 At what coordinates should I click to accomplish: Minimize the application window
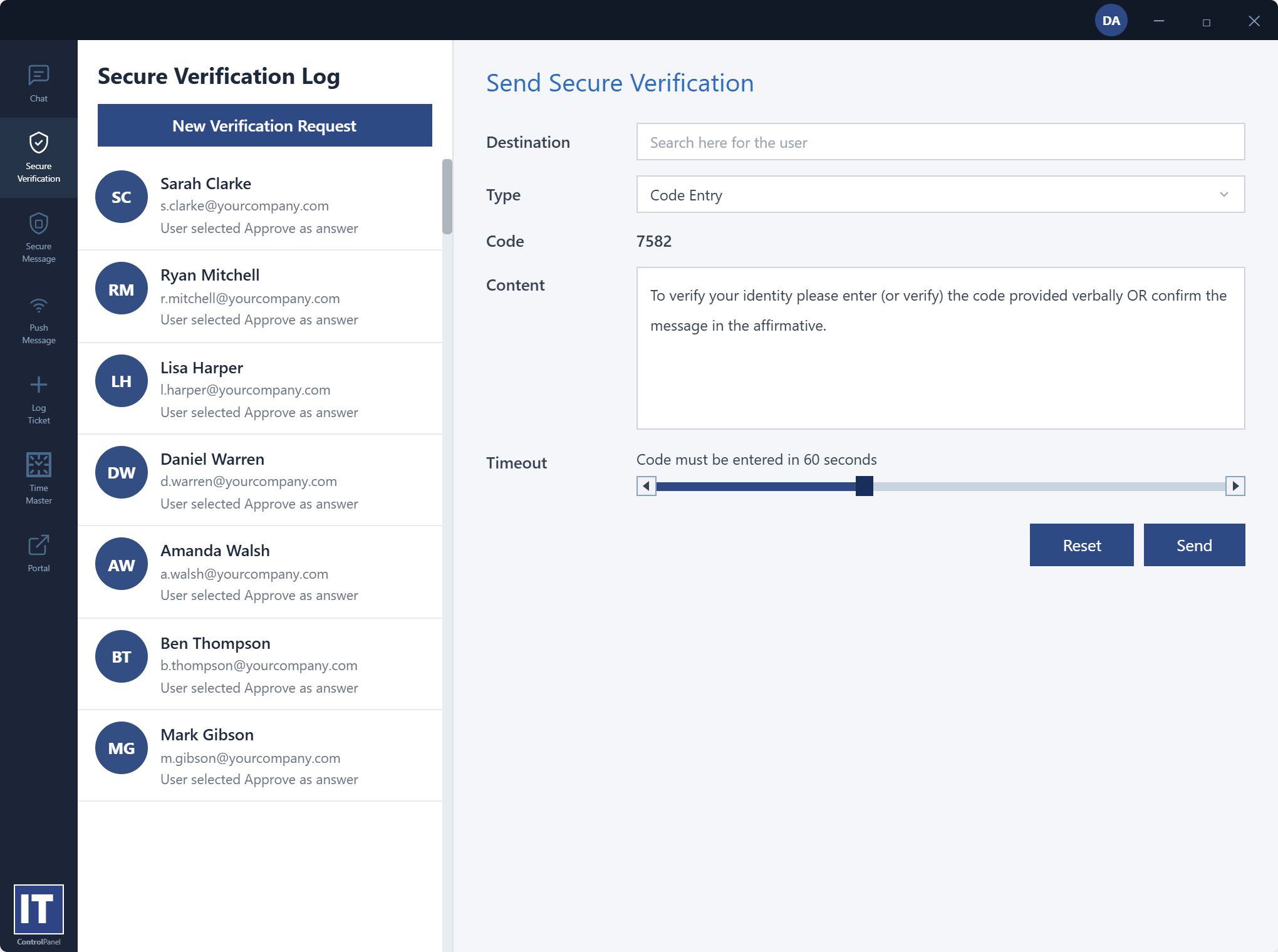point(1159,21)
